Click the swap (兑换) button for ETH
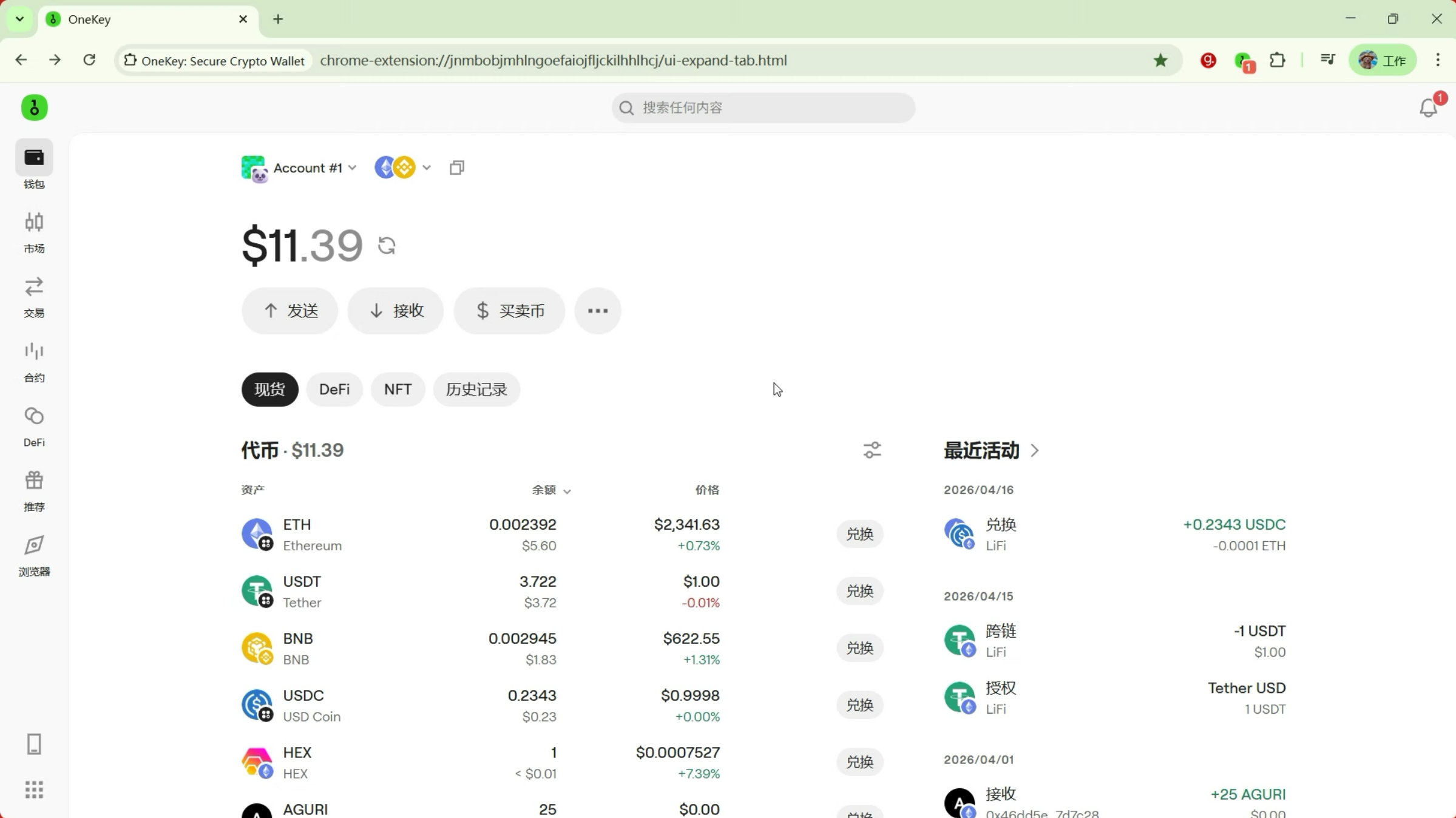1456x818 pixels. point(860,534)
